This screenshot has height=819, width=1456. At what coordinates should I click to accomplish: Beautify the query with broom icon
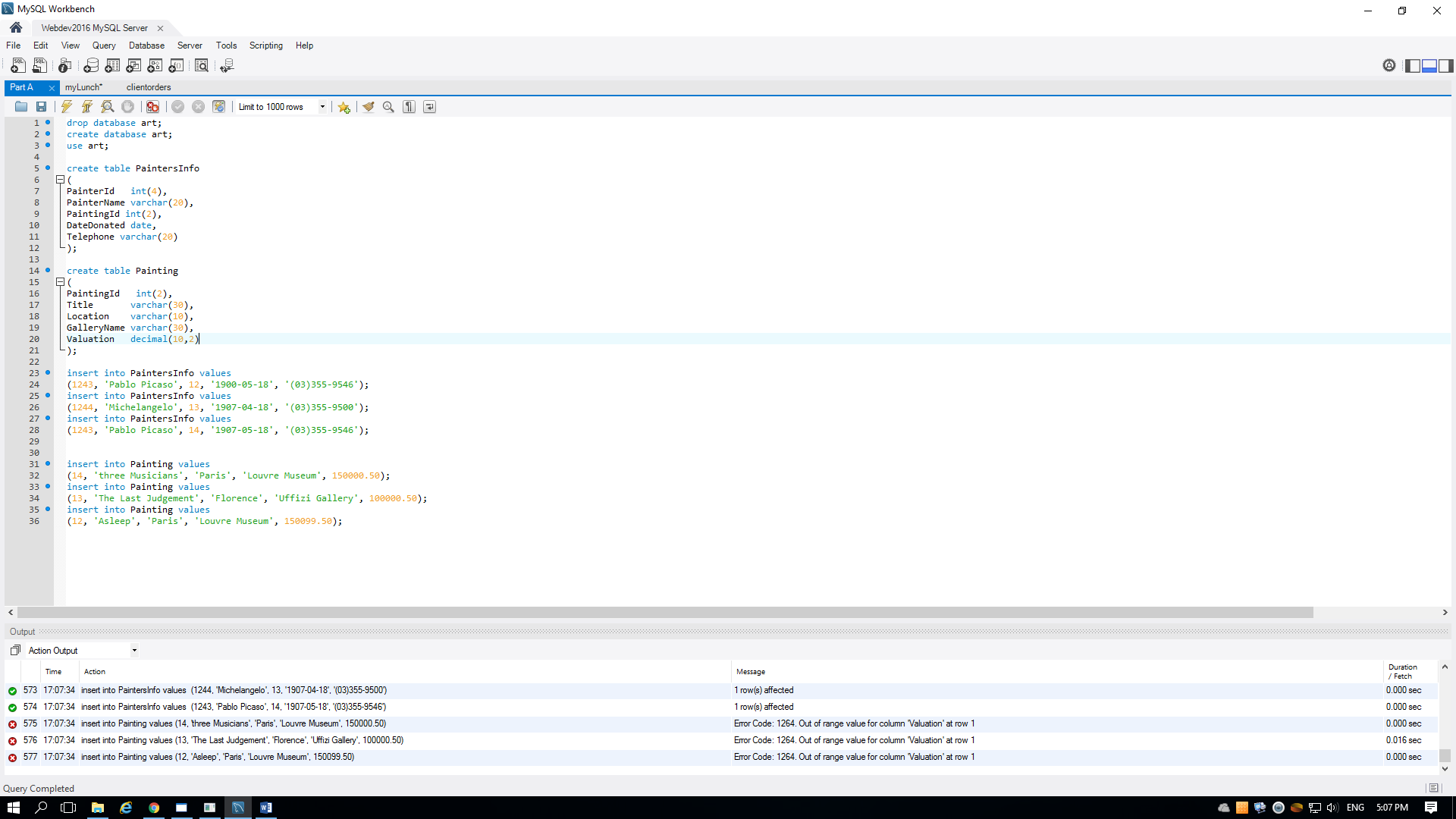point(369,107)
